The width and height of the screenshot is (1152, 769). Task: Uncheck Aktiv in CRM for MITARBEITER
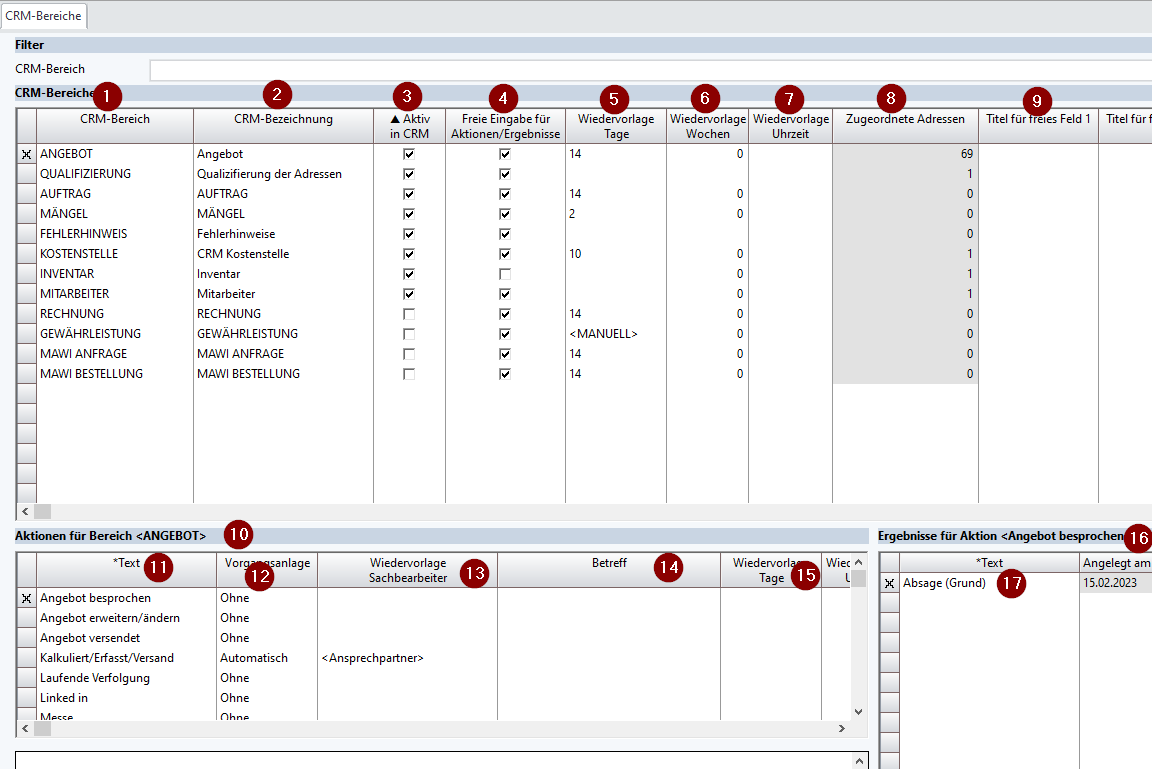[409, 294]
